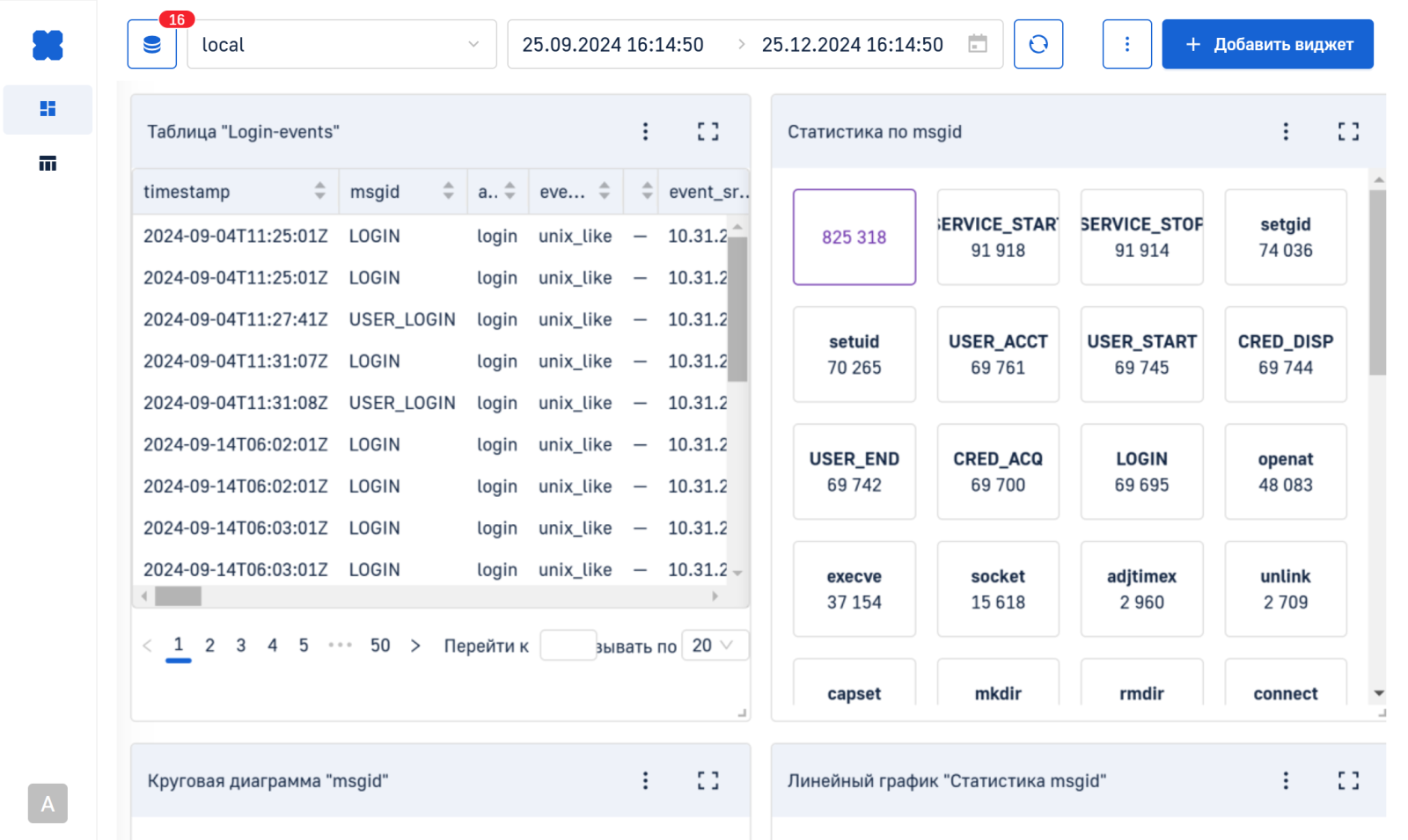Open Login-events table widget options menu

[645, 132]
